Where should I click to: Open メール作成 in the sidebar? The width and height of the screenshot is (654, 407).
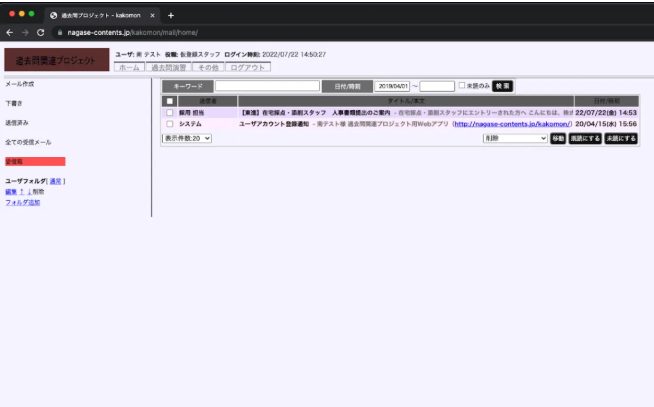(20, 84)
